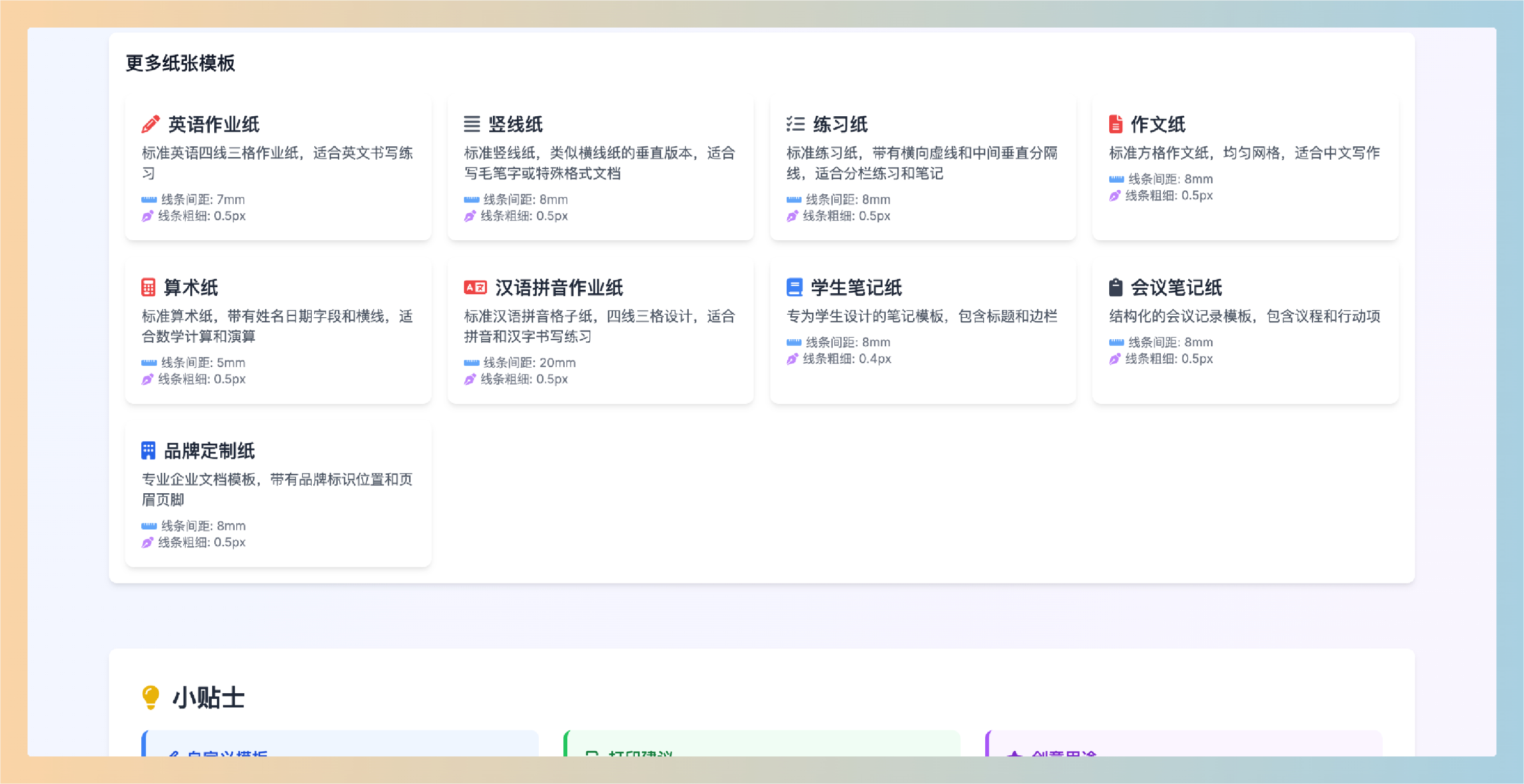The width and height of the screenshot is (1524, 784).
Task: Select the 汉语拼音作业纸 template title
Action: tap(559, 287)
